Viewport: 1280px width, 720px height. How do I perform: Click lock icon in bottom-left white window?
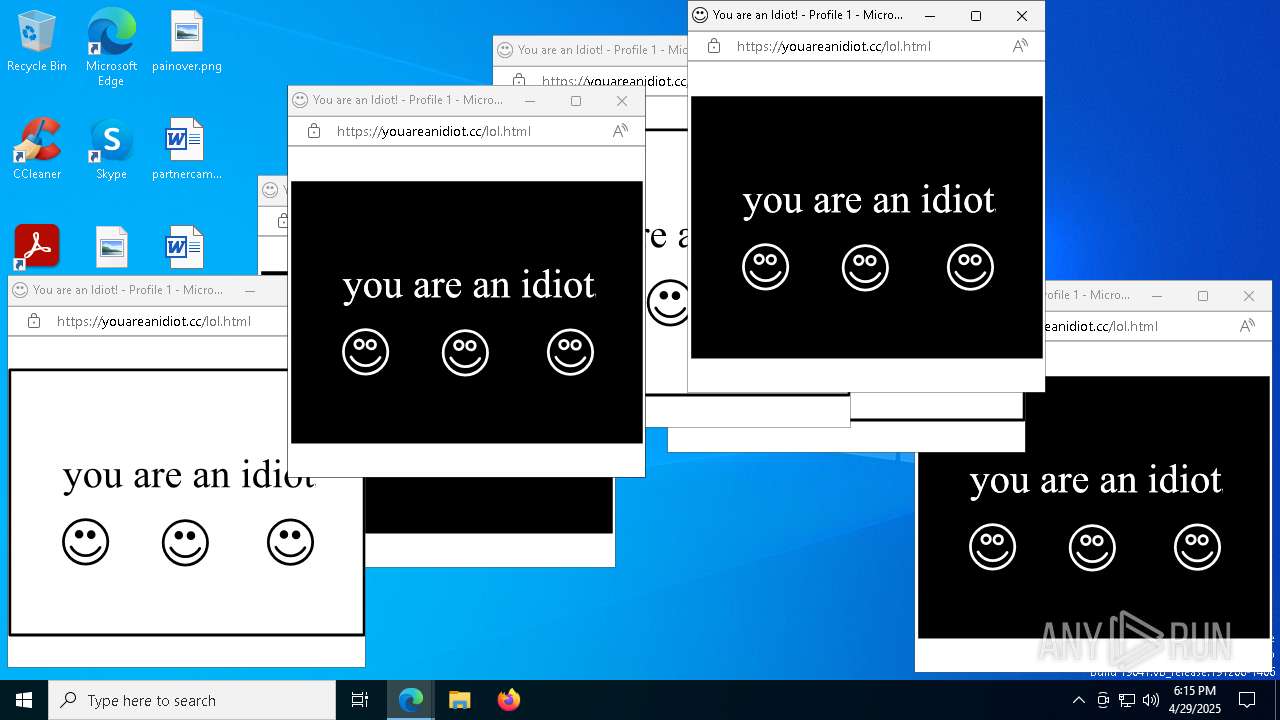tap(33, 321)
